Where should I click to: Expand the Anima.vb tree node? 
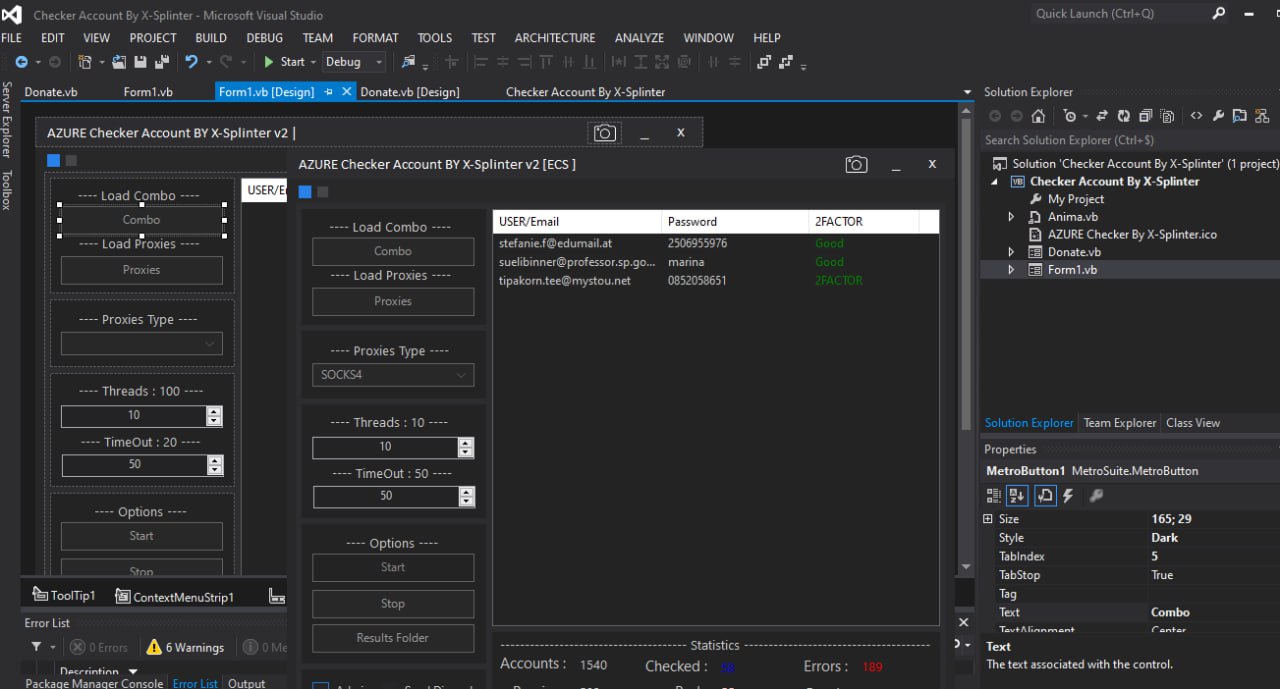(1011, 216)
